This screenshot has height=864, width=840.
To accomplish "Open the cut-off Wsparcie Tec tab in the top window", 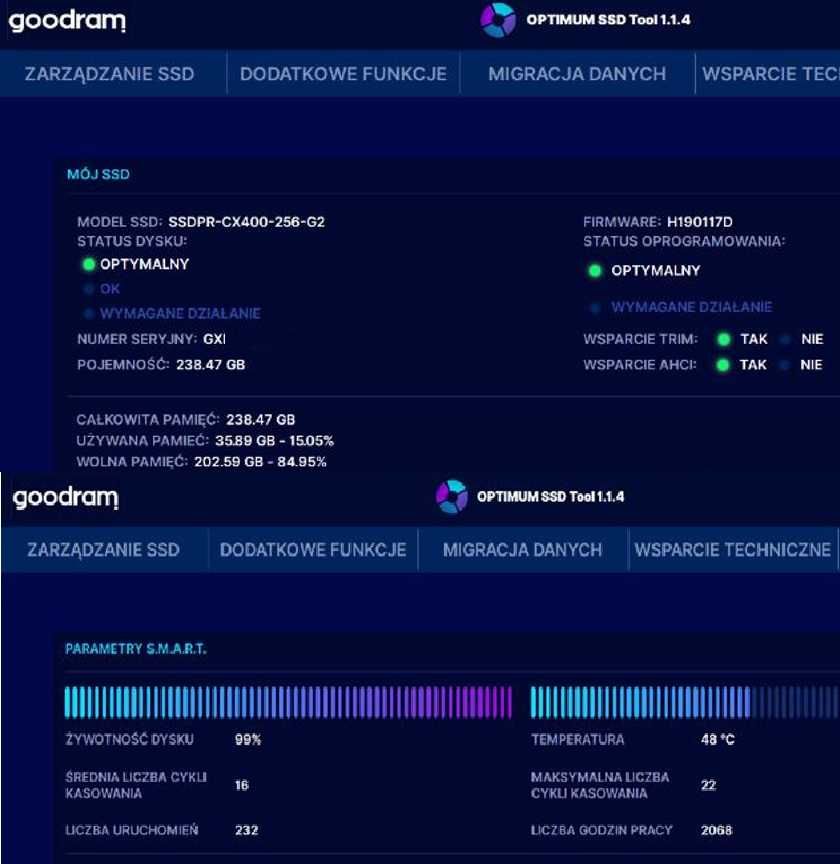I will [768, 74].
